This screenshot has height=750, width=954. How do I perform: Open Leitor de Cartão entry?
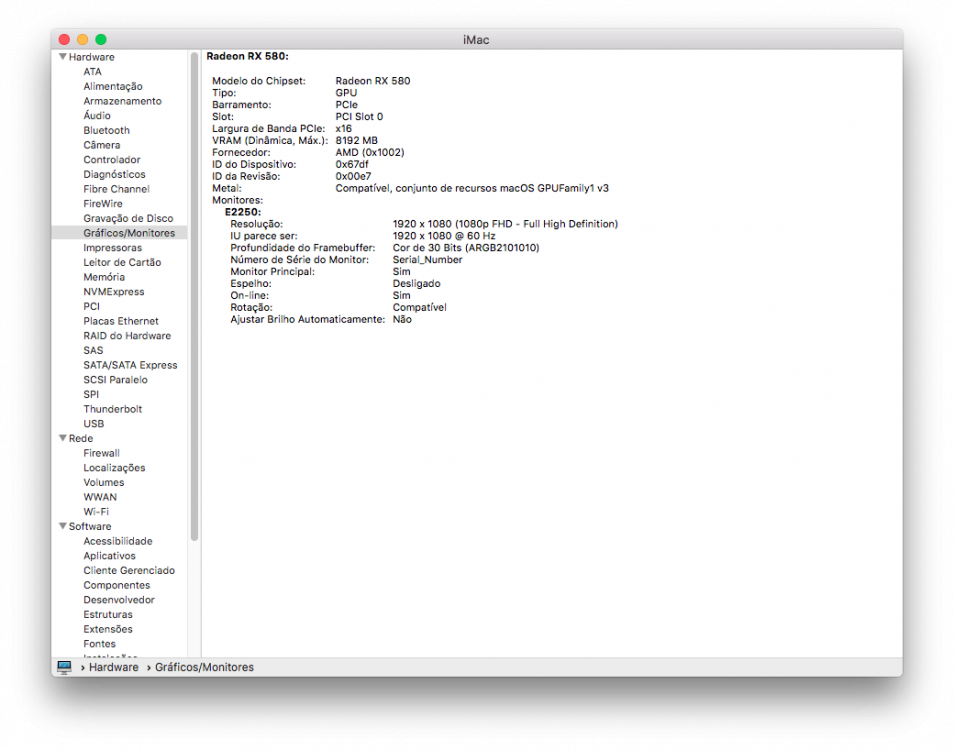click(122, 262)
